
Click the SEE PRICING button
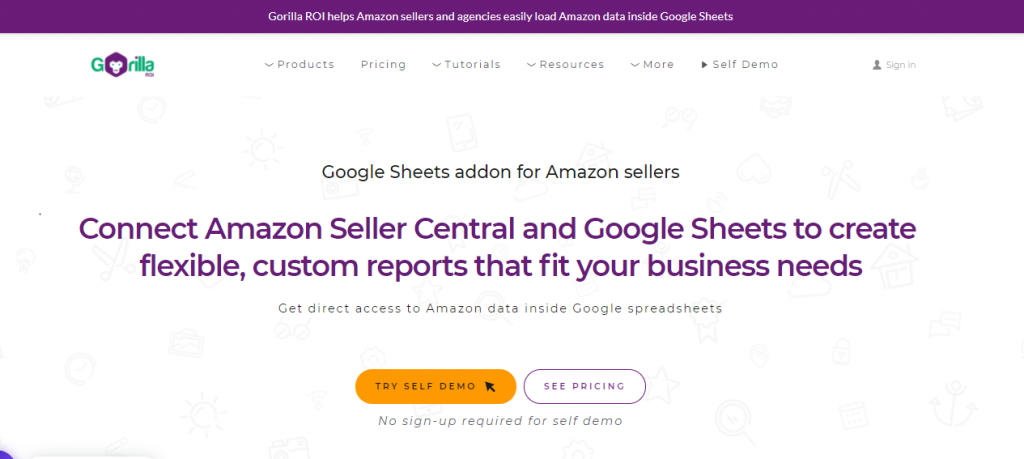(584, 387)
